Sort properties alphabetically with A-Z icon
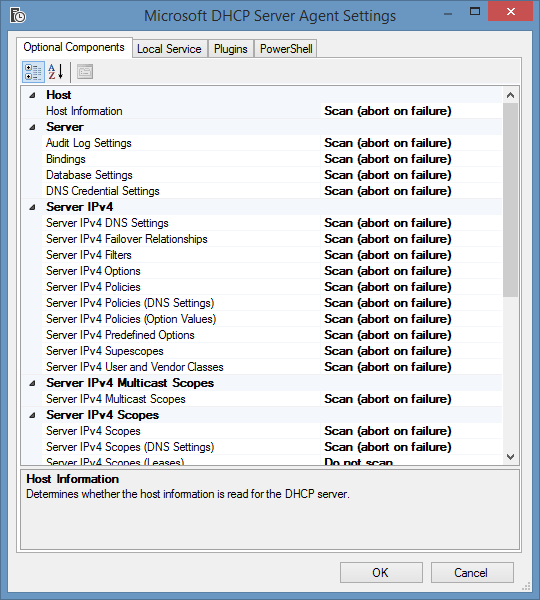Image resolution: width=540 pixels, height=600 pixels. point(56,72)
